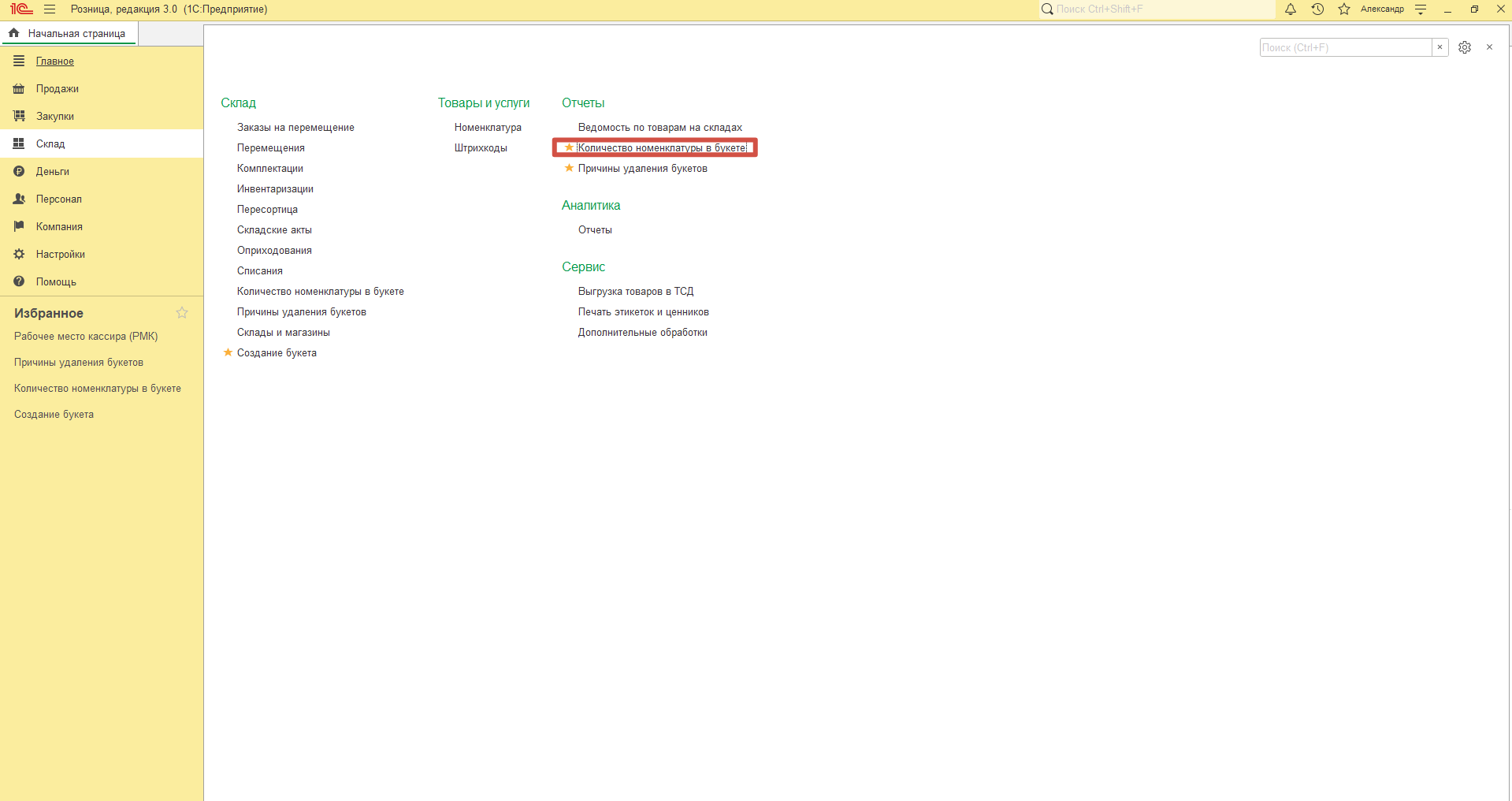Screen dimensions: 1512x801
Task: Toggle favorite star beside Создание букета
Action: tap(228, 352)
